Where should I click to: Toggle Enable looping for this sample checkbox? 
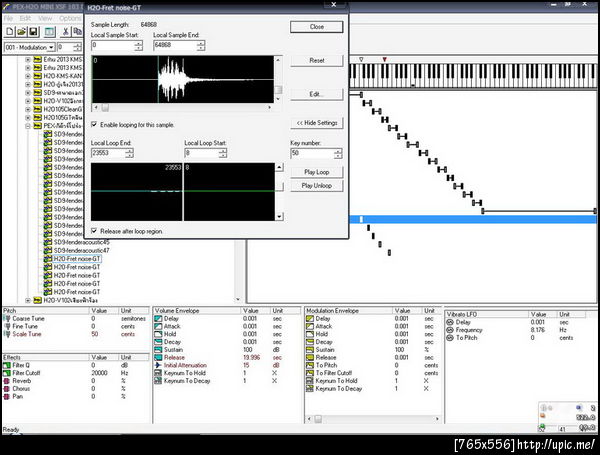94,124
